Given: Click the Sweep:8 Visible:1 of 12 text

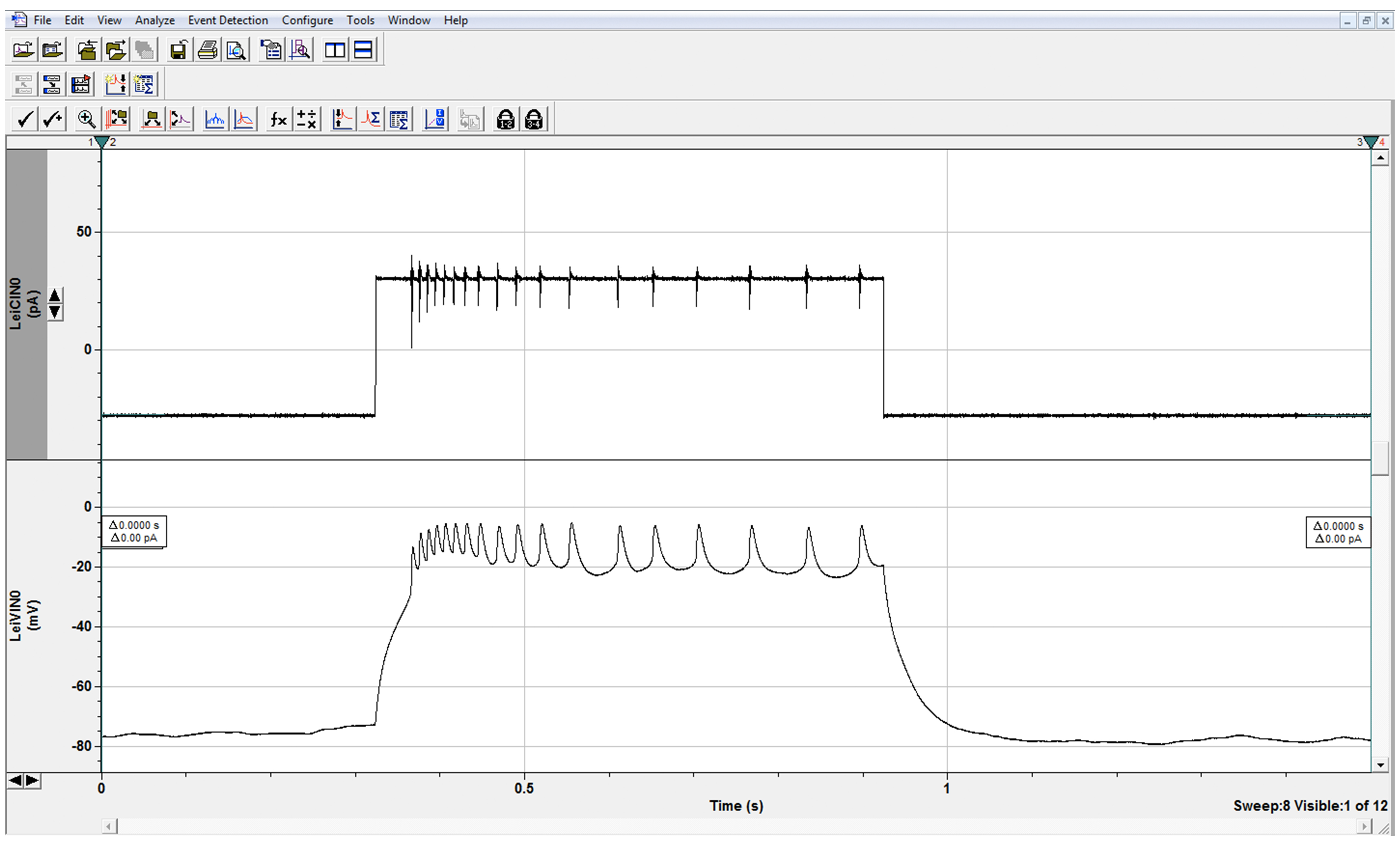Looking at the screenshot, I should pos(1310,806).
